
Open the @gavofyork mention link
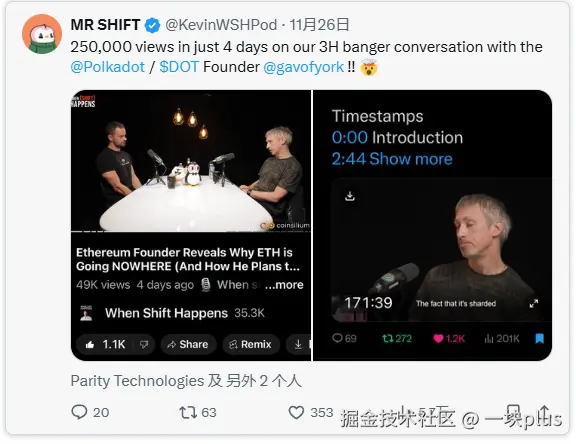point(303,67)
